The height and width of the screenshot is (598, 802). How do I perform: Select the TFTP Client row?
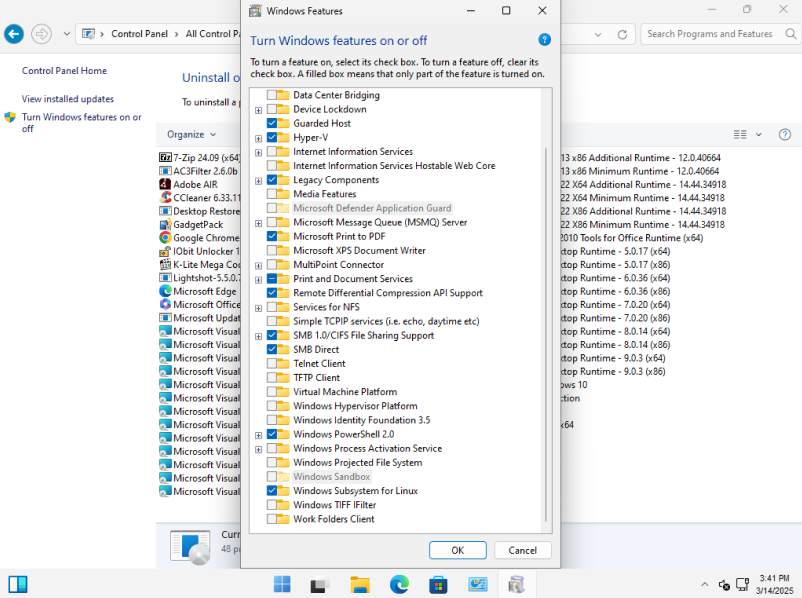317,378
